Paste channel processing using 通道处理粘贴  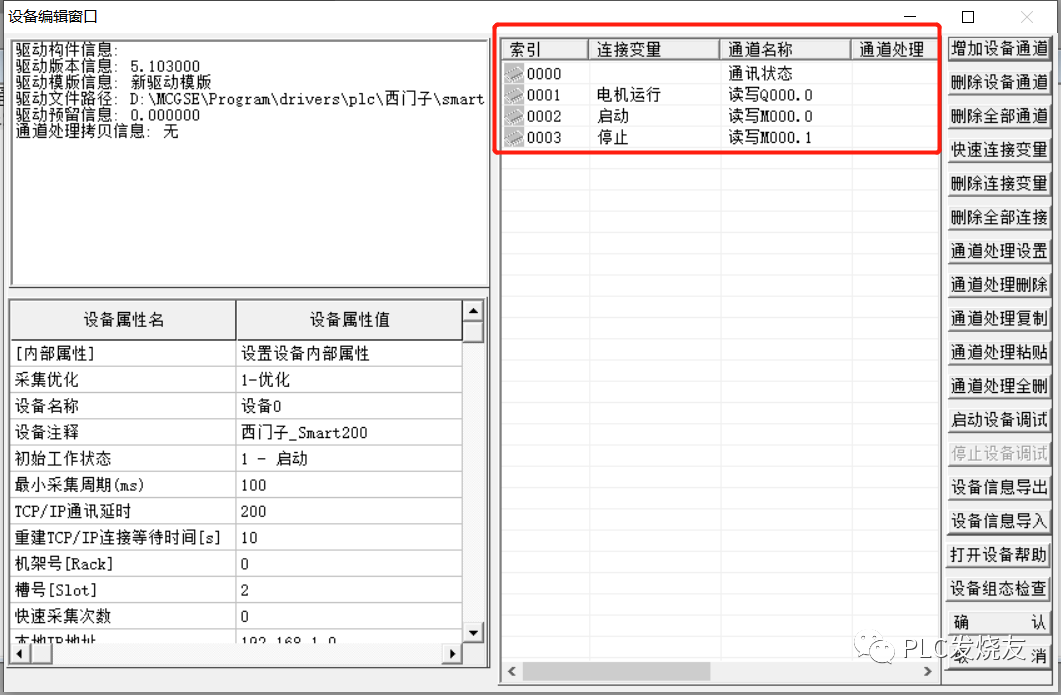click(x=999, y=353)
